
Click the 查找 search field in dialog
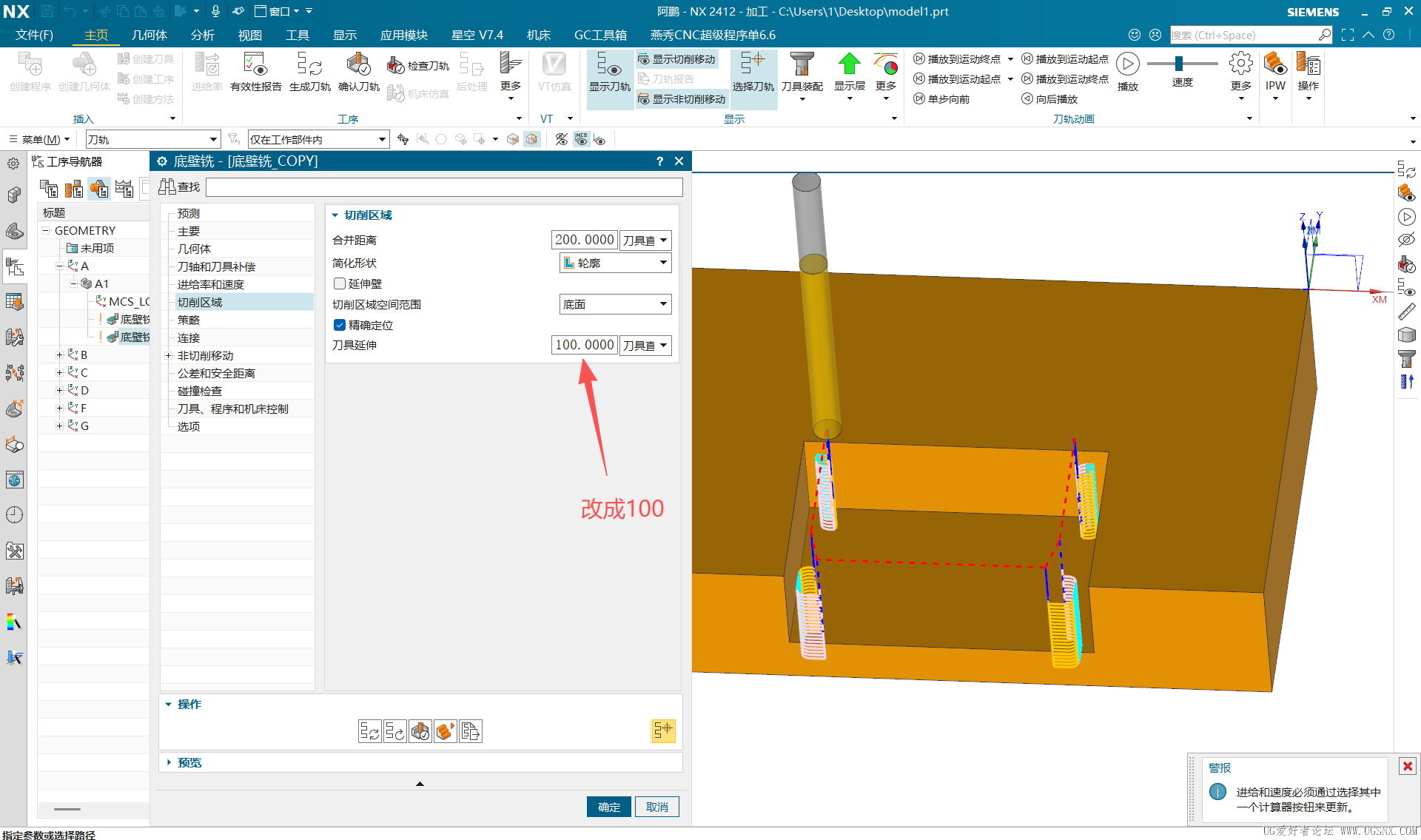(x=444, y=187)
